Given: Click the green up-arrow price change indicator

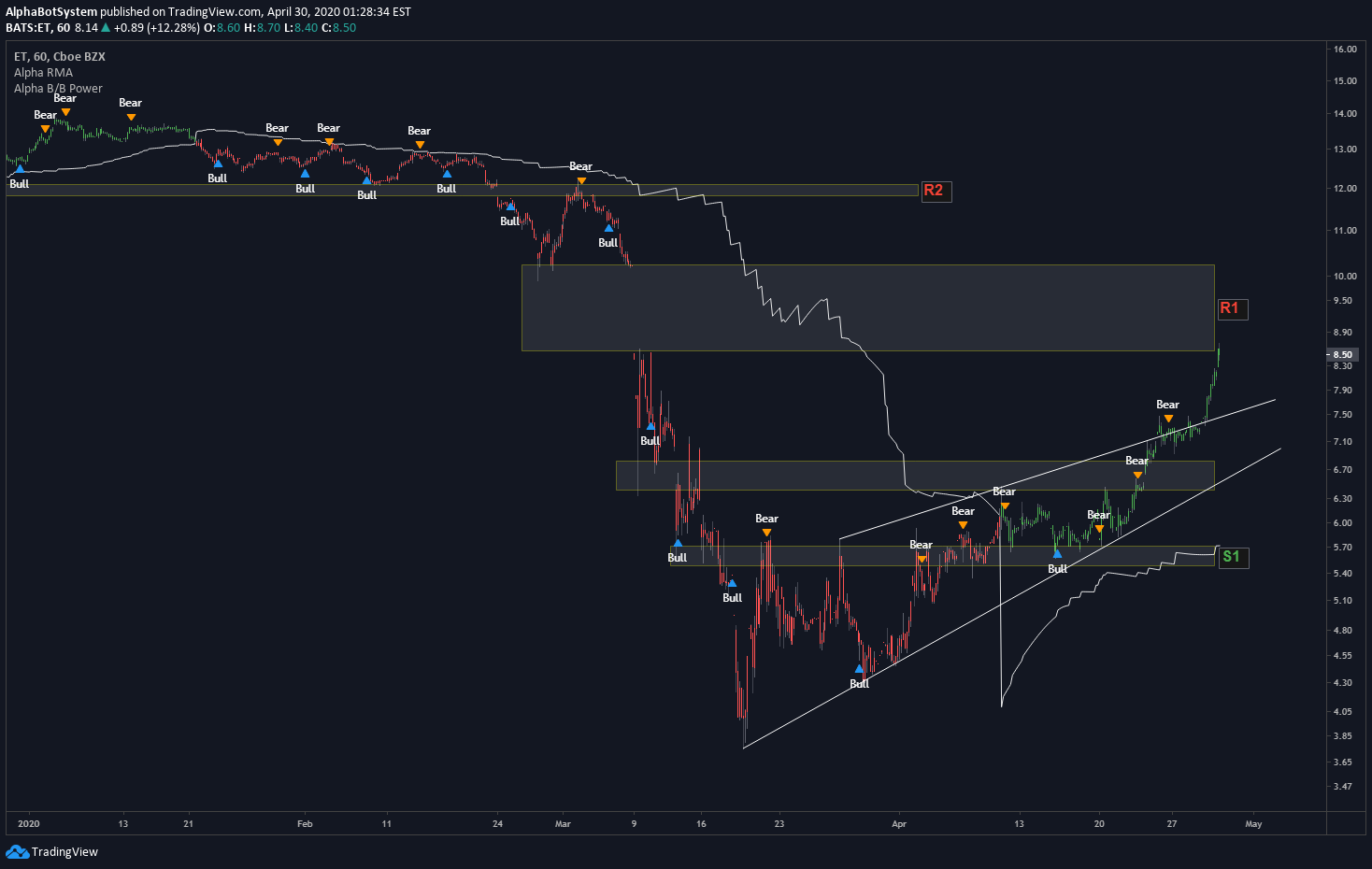Looking at the screenshot, I should tap(106, 28).
